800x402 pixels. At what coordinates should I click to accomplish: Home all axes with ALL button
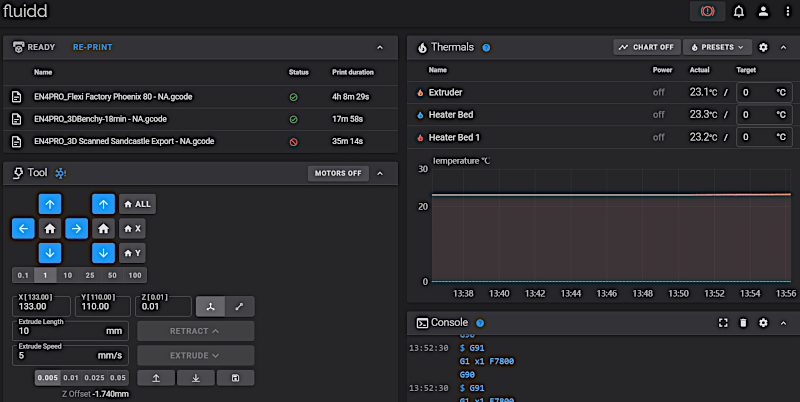pyautogui.click(x=138, y=204)
